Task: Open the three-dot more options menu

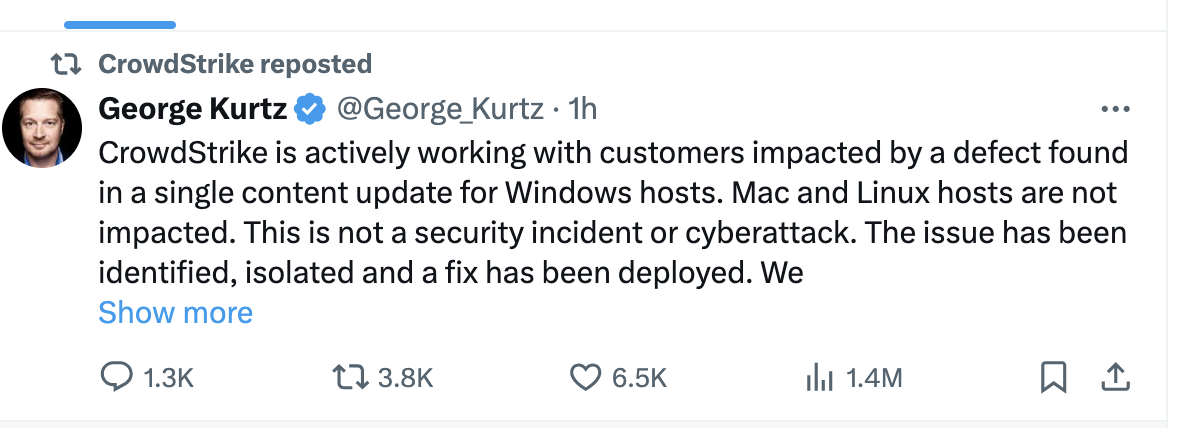Action: tap(1114, 109)
